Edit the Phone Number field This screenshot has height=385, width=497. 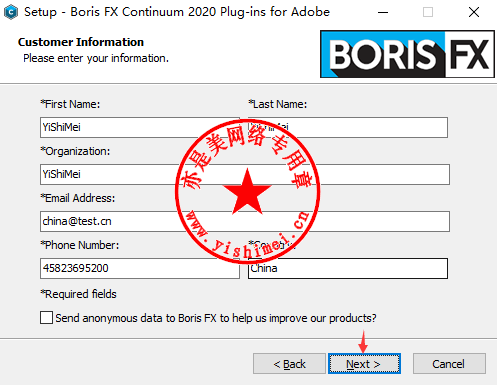pyautogui.click(x=140, y=268)
